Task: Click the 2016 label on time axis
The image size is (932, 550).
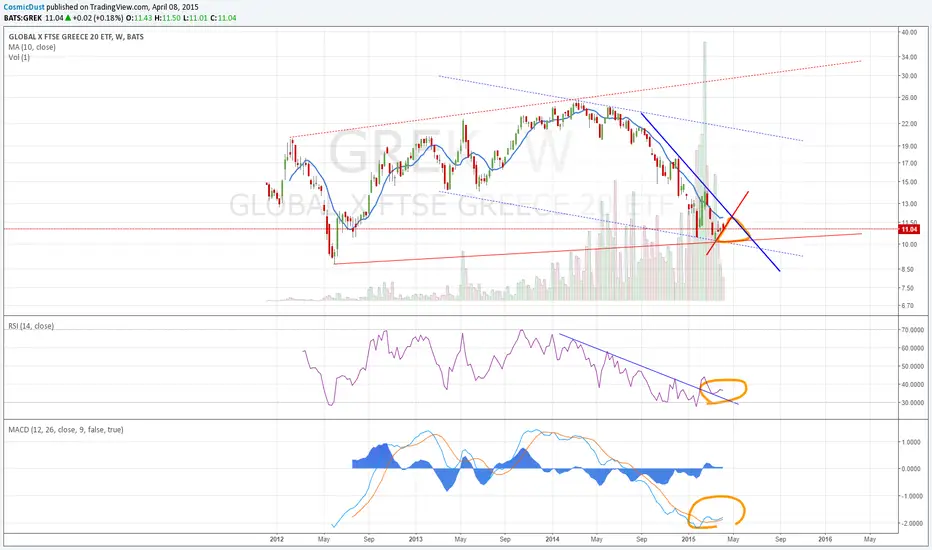Action: point(825,539)
